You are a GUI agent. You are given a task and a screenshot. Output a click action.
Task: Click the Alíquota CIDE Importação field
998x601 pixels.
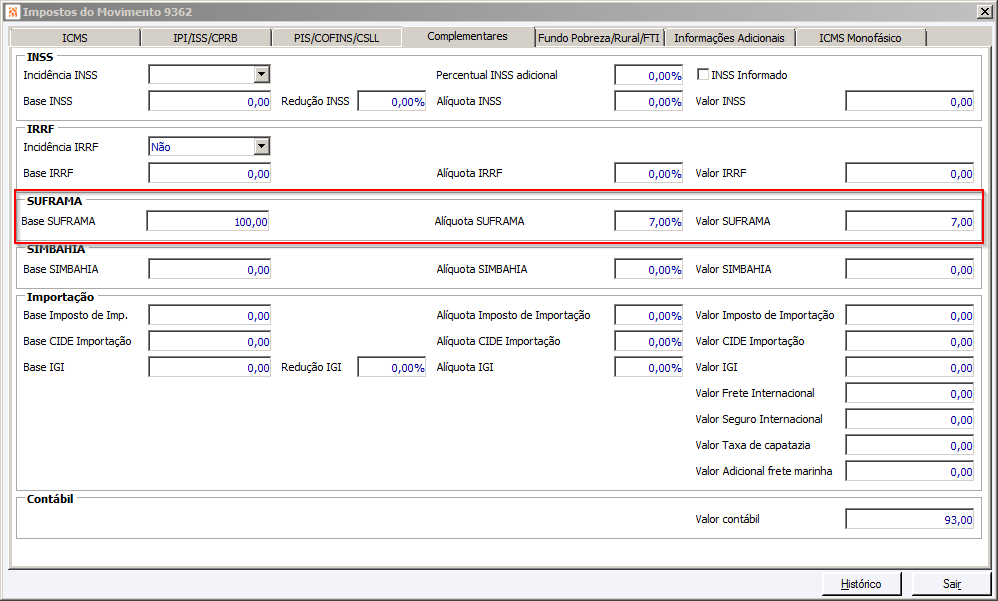point(649,341)
